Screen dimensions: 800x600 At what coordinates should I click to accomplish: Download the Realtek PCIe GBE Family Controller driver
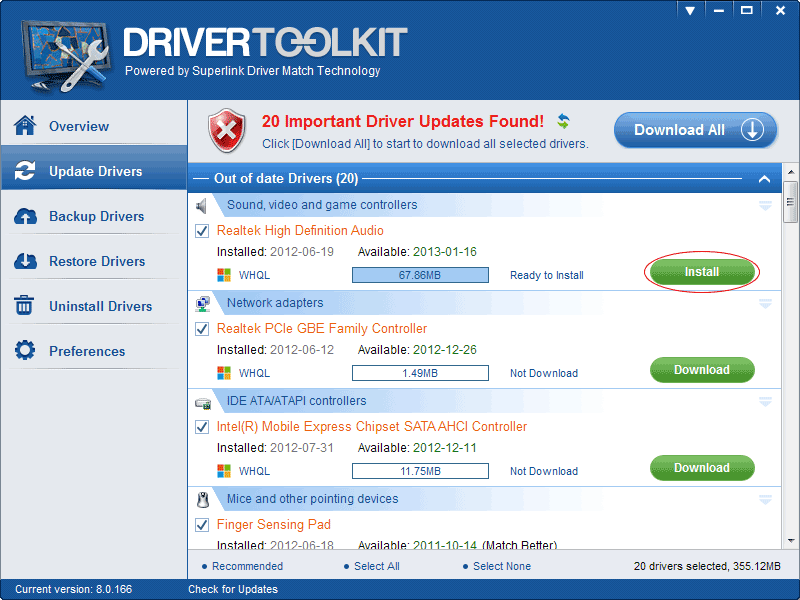pos(702,370)
